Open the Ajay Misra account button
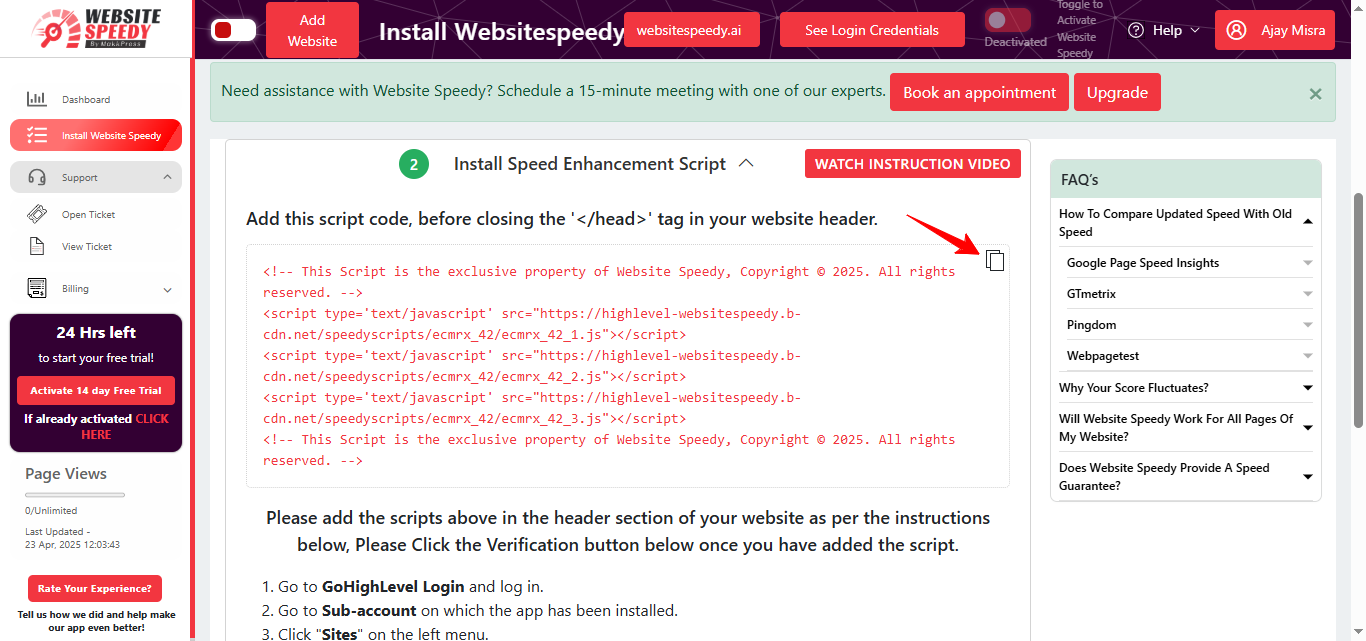Screen dimensions: 1366x641 coord(1275,30)
